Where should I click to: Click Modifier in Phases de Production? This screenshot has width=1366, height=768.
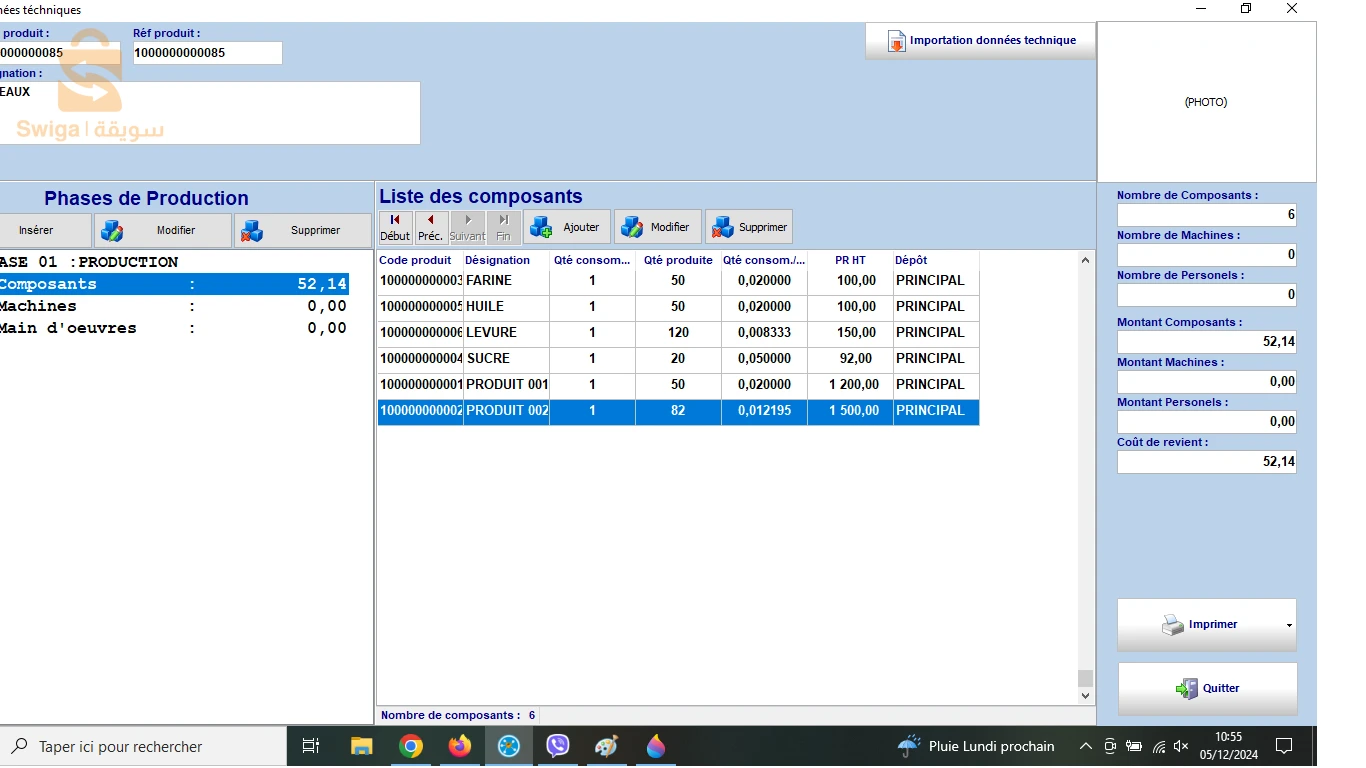coord(163,230)
